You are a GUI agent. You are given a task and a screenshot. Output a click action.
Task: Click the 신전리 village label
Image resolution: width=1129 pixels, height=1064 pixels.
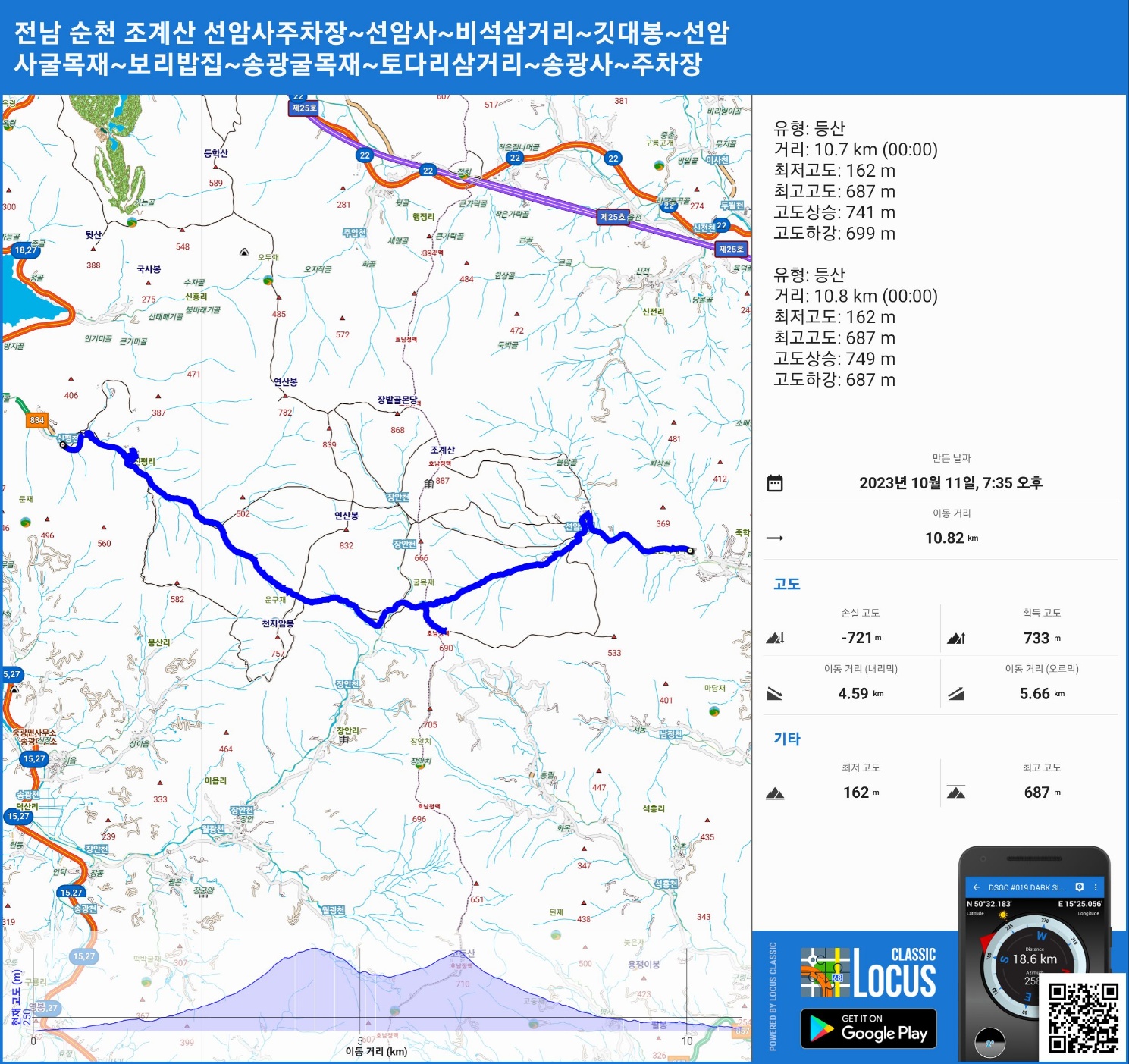click(x=653, y=312)
